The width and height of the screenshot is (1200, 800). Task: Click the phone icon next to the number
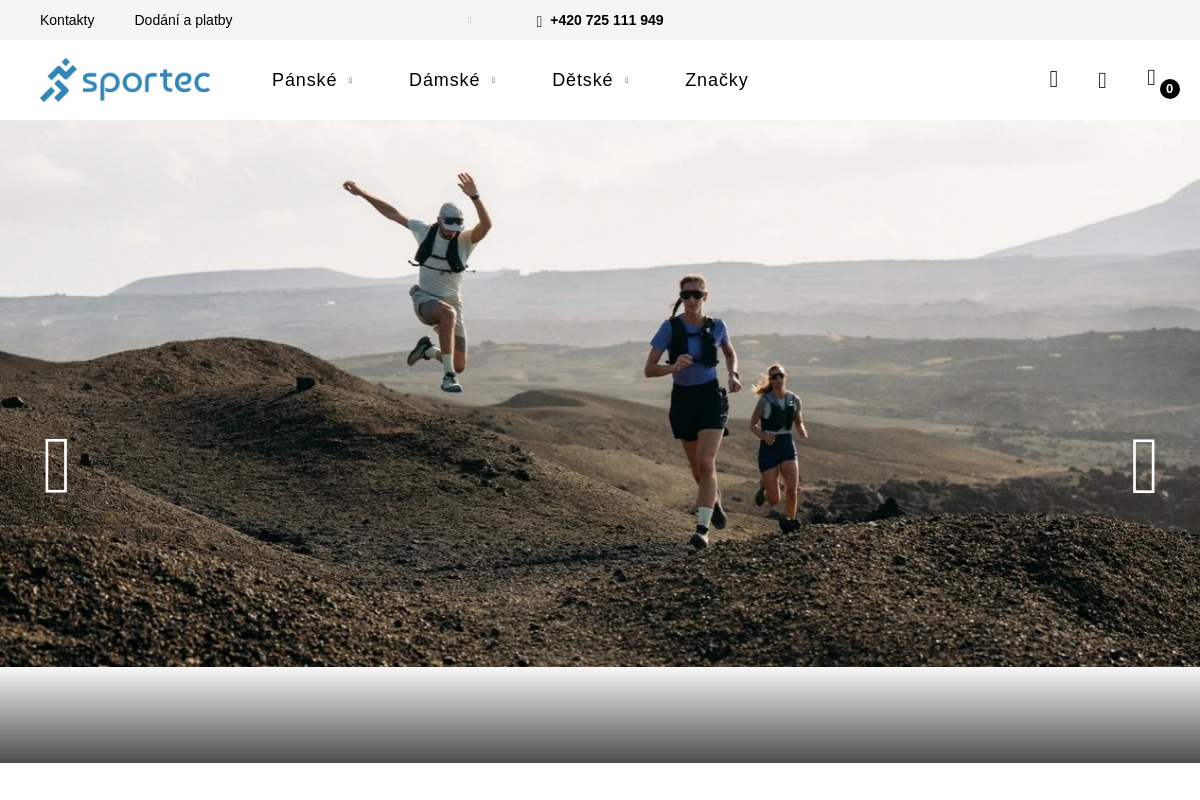539,20
